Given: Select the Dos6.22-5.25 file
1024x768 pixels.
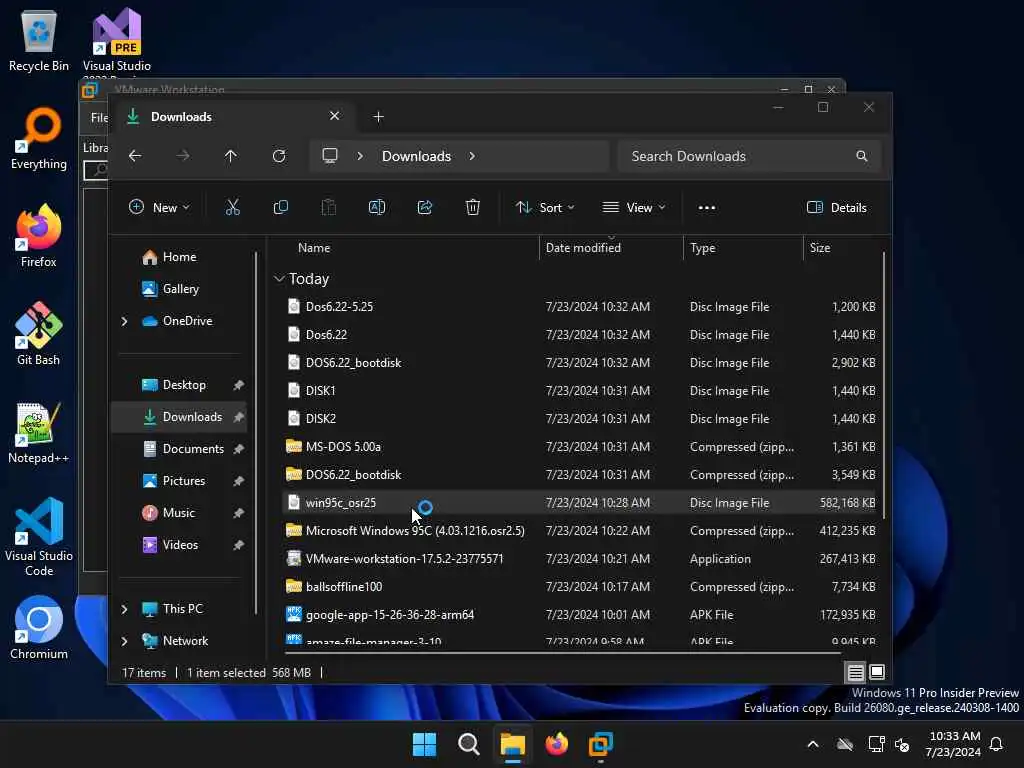Looking at the screenshot, I should (x=580, y=306).
